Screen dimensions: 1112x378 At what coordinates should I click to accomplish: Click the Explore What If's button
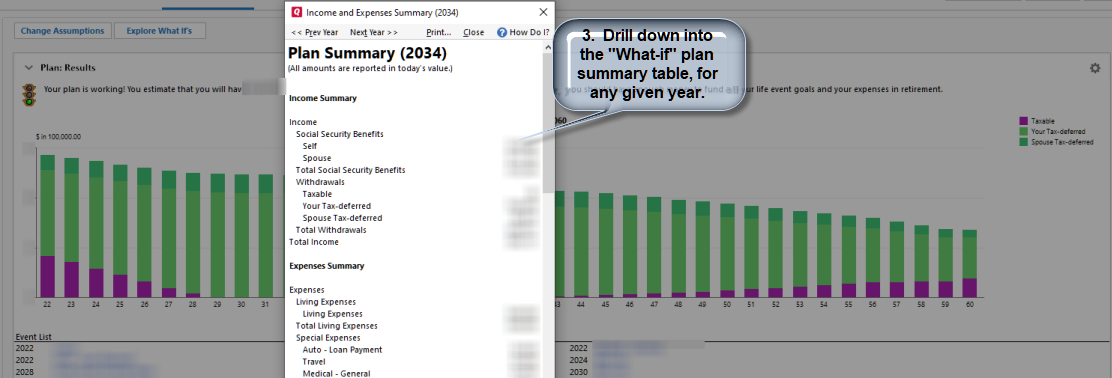160,31
